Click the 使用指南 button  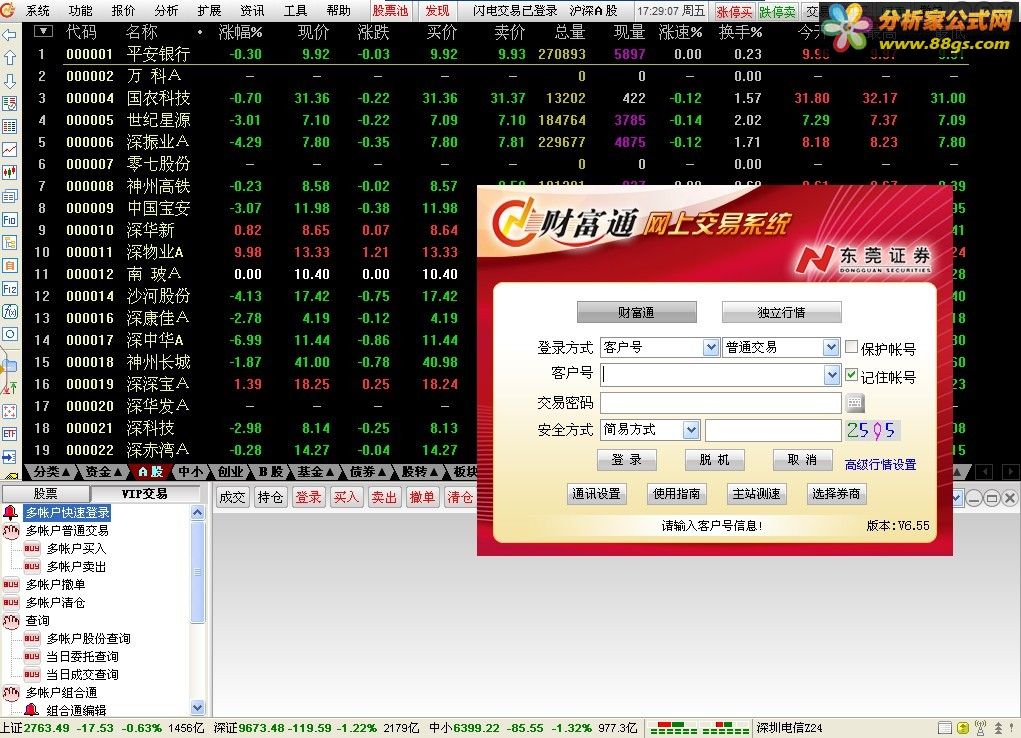pyautogui.click(x=677, y=494)
